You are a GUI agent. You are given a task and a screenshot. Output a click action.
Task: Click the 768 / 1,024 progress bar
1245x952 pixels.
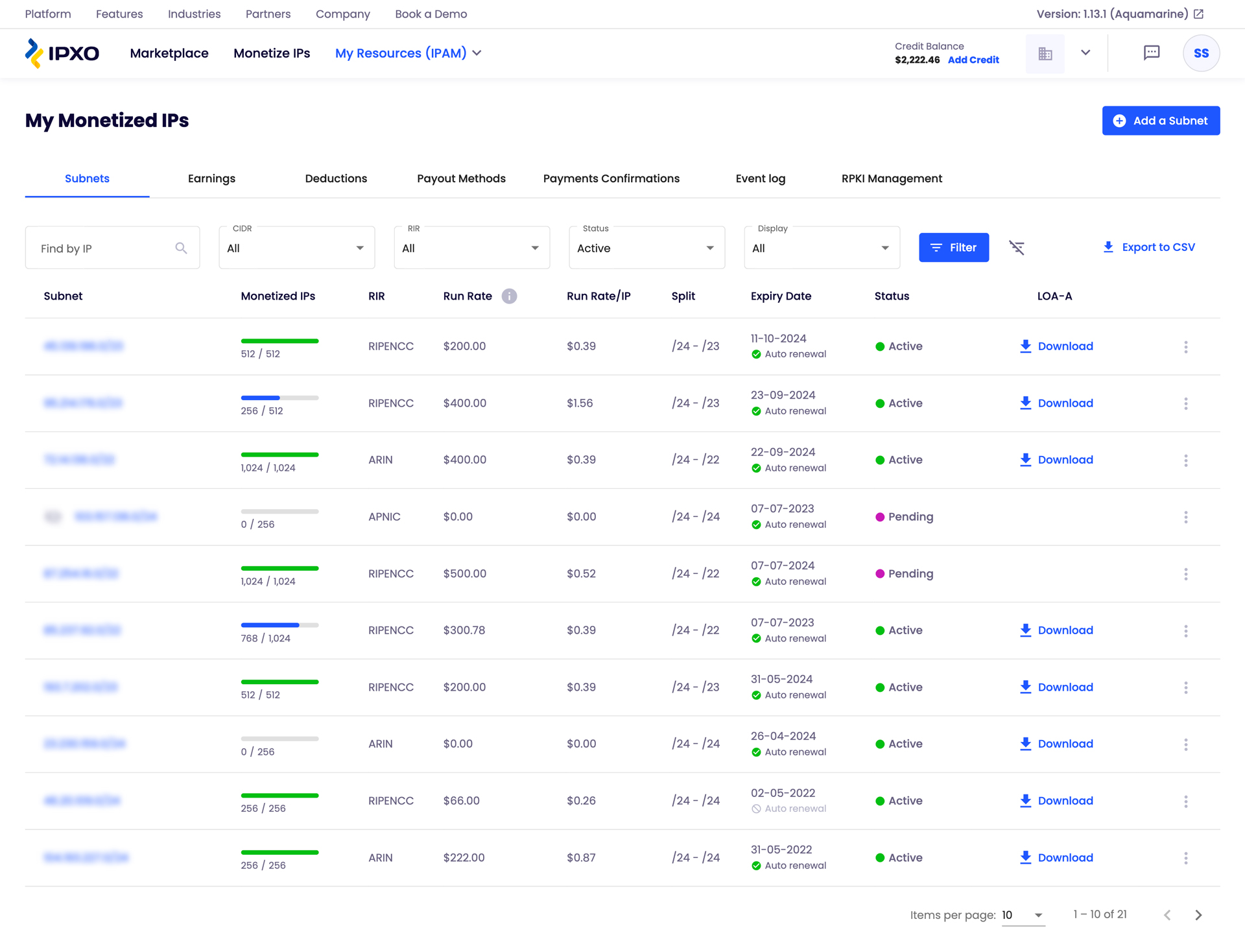click(279, 625)
